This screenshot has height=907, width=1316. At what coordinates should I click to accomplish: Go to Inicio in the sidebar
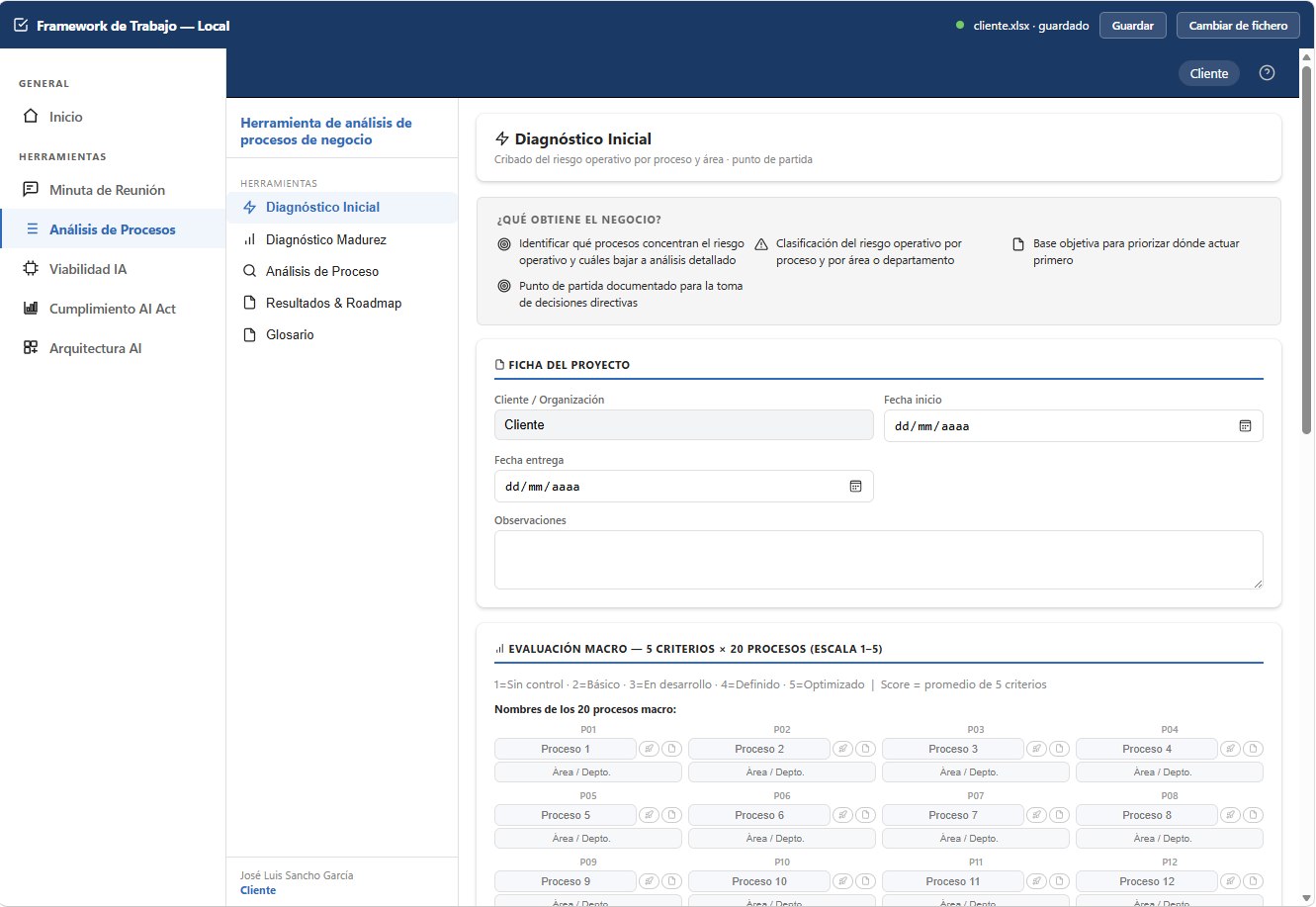113,117
